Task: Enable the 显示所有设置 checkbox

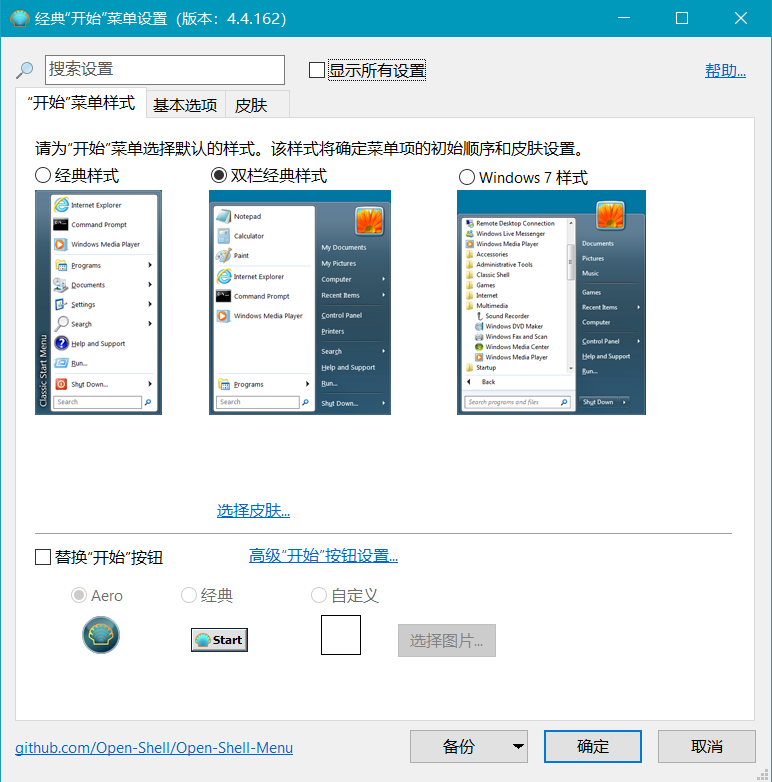Action: point(317,70)
